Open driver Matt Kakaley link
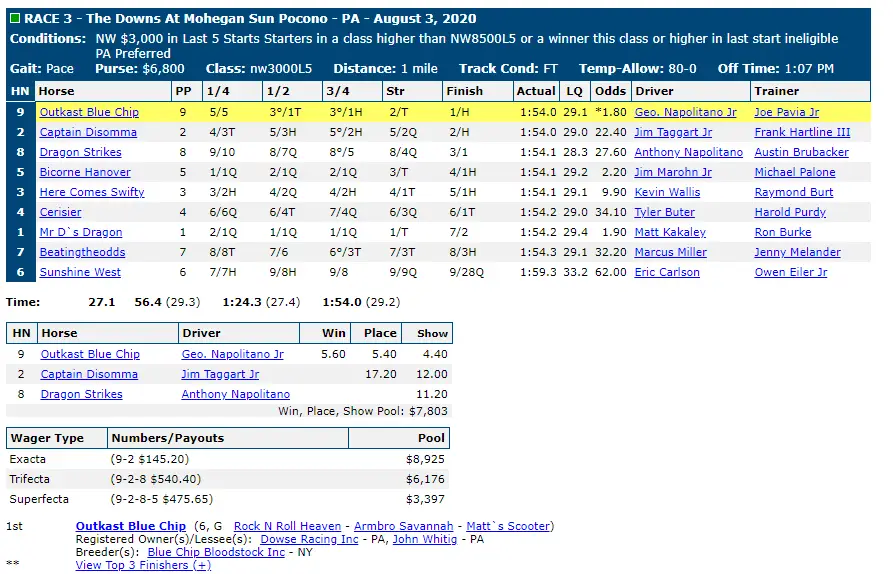 click(670, 232)
